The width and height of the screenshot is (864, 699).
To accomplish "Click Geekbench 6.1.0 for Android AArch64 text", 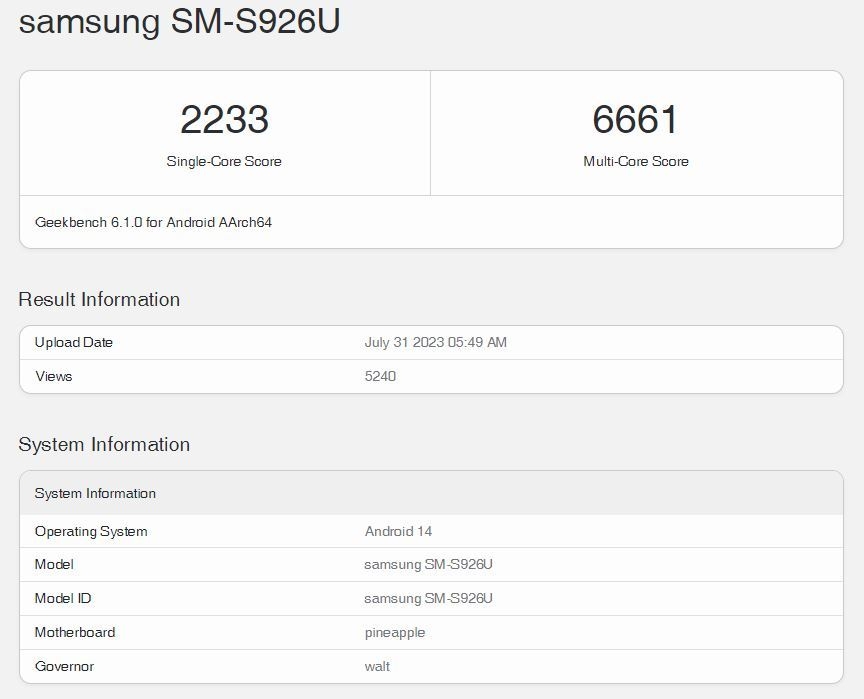I will coord(153,223).
